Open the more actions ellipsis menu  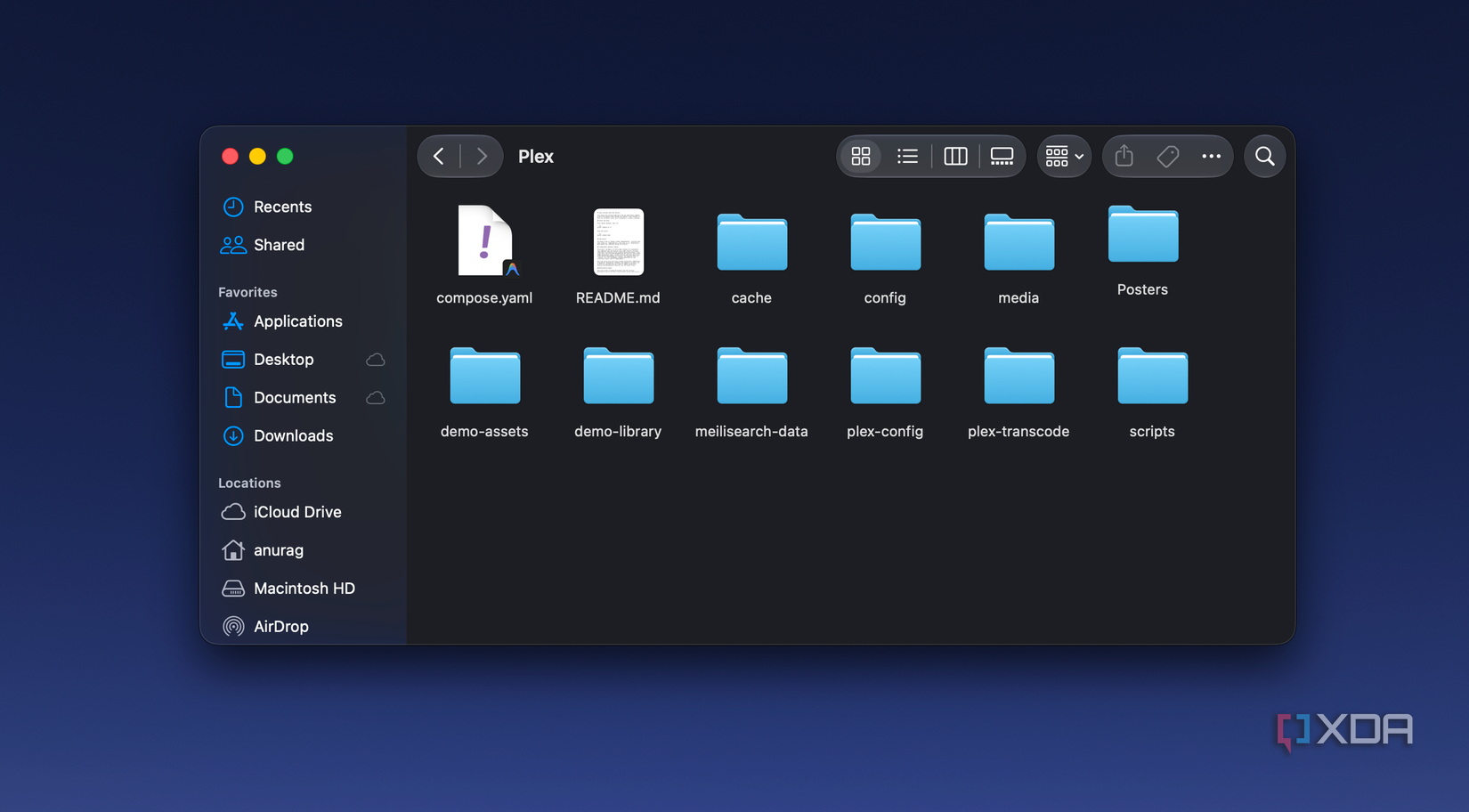(1211, 157)
